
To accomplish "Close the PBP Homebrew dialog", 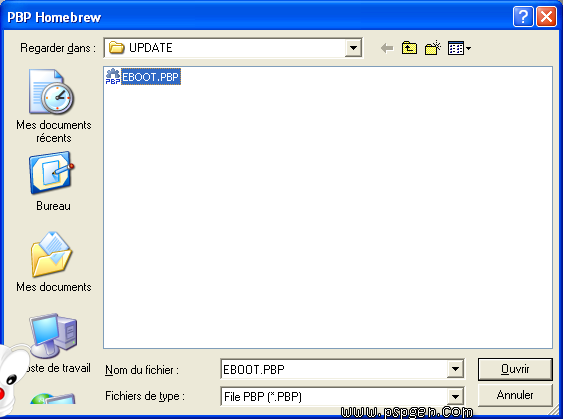I will (546, 17).
